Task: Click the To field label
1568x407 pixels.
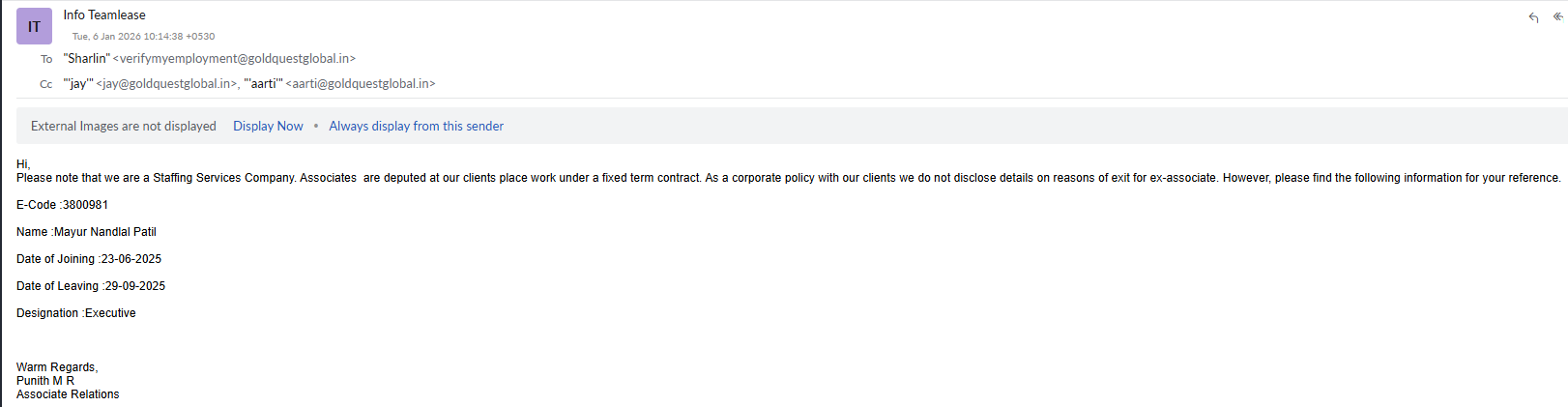Action: pyautogui.click(x=46, y=59)
